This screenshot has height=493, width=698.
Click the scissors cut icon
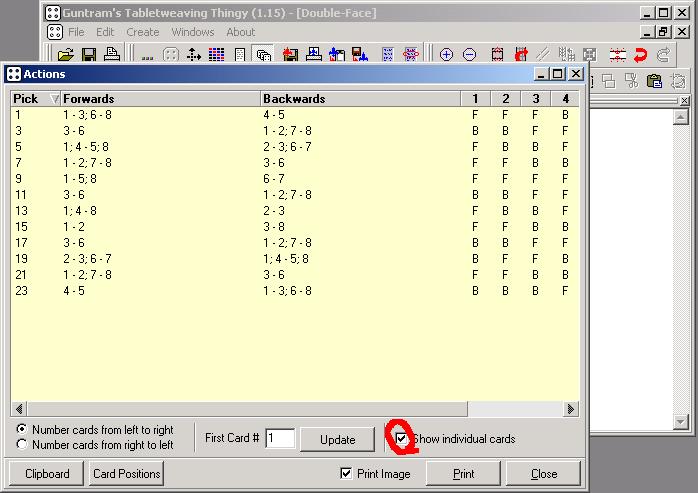click(631, 81)
